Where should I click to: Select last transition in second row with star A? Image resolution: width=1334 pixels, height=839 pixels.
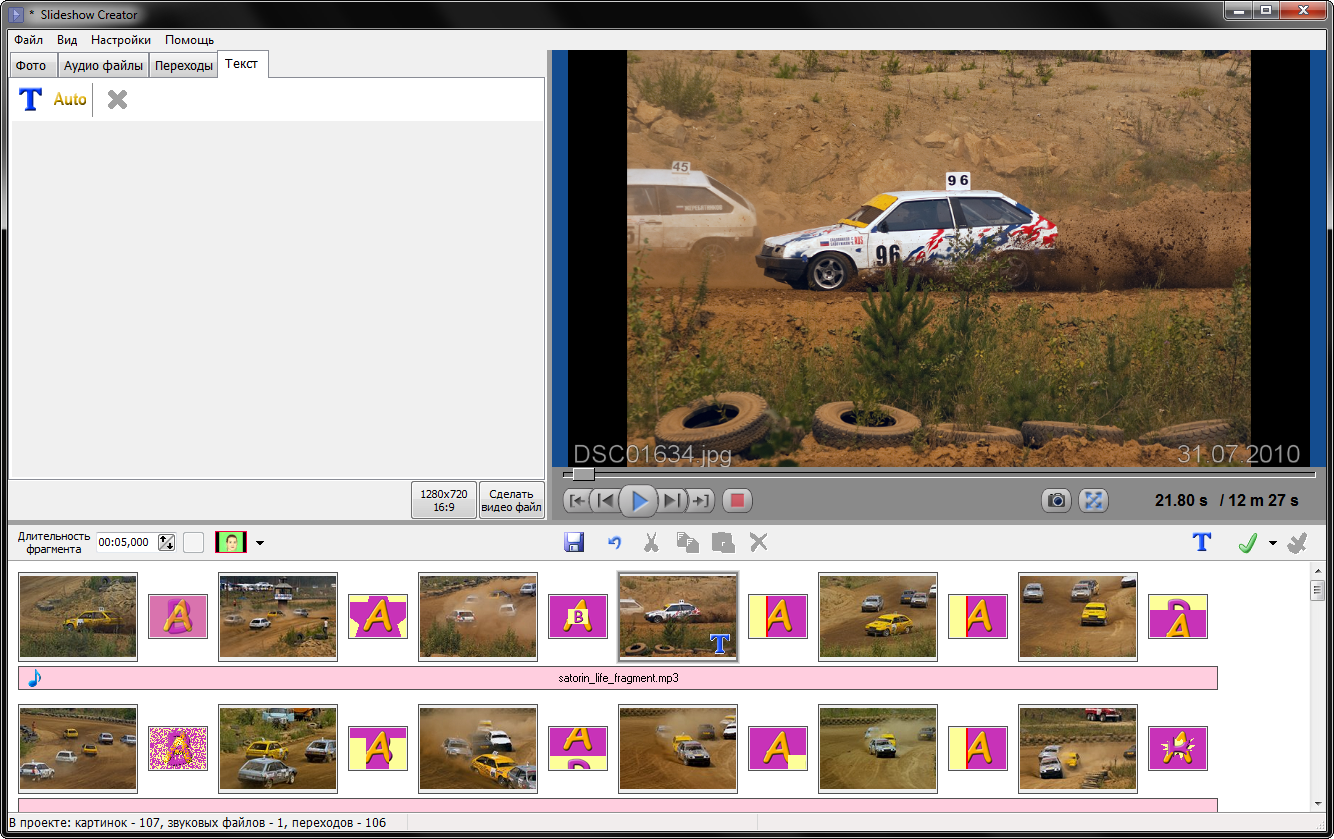tap(1178, 748)
